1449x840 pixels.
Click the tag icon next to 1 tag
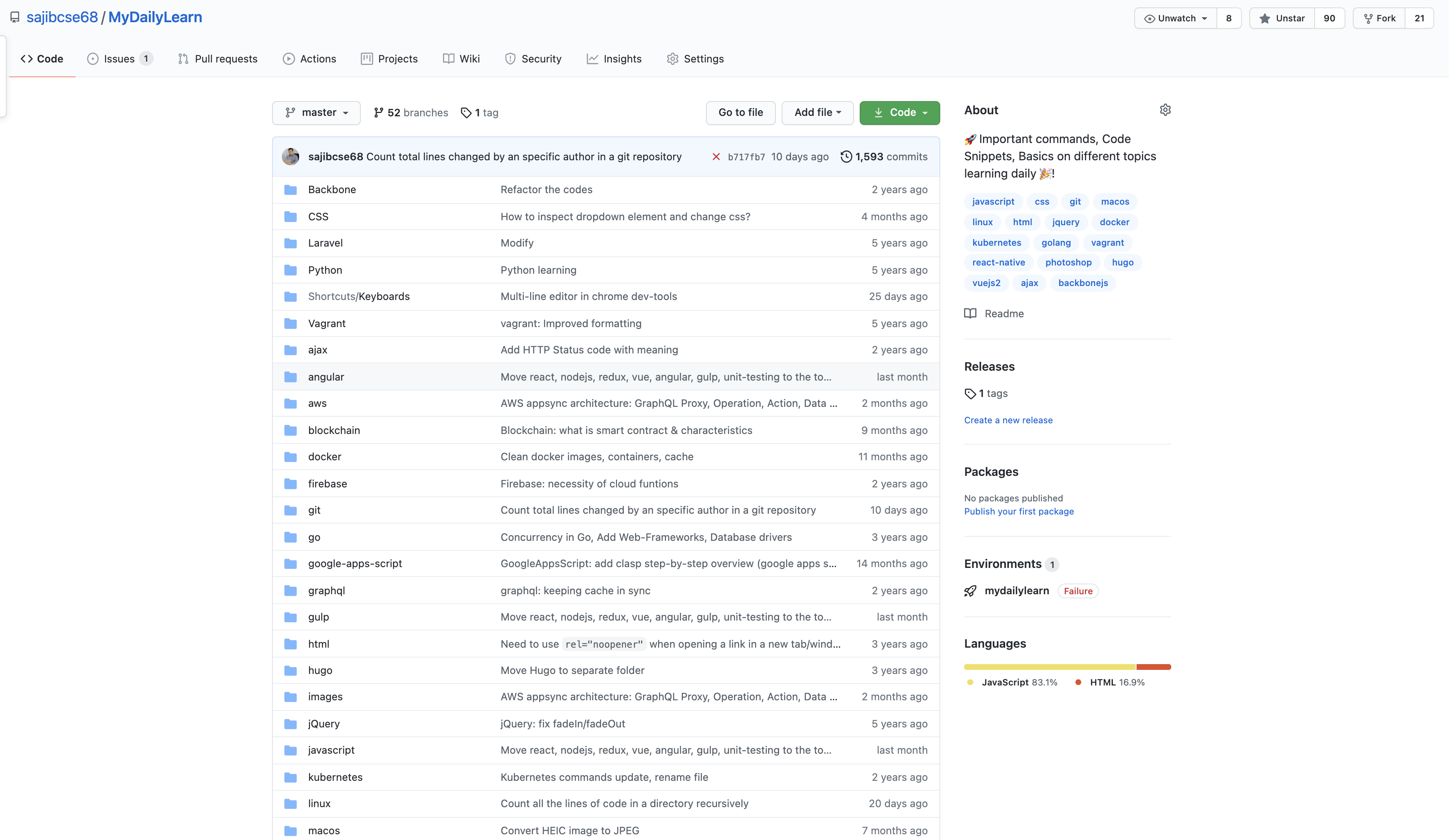coord(466,113)
